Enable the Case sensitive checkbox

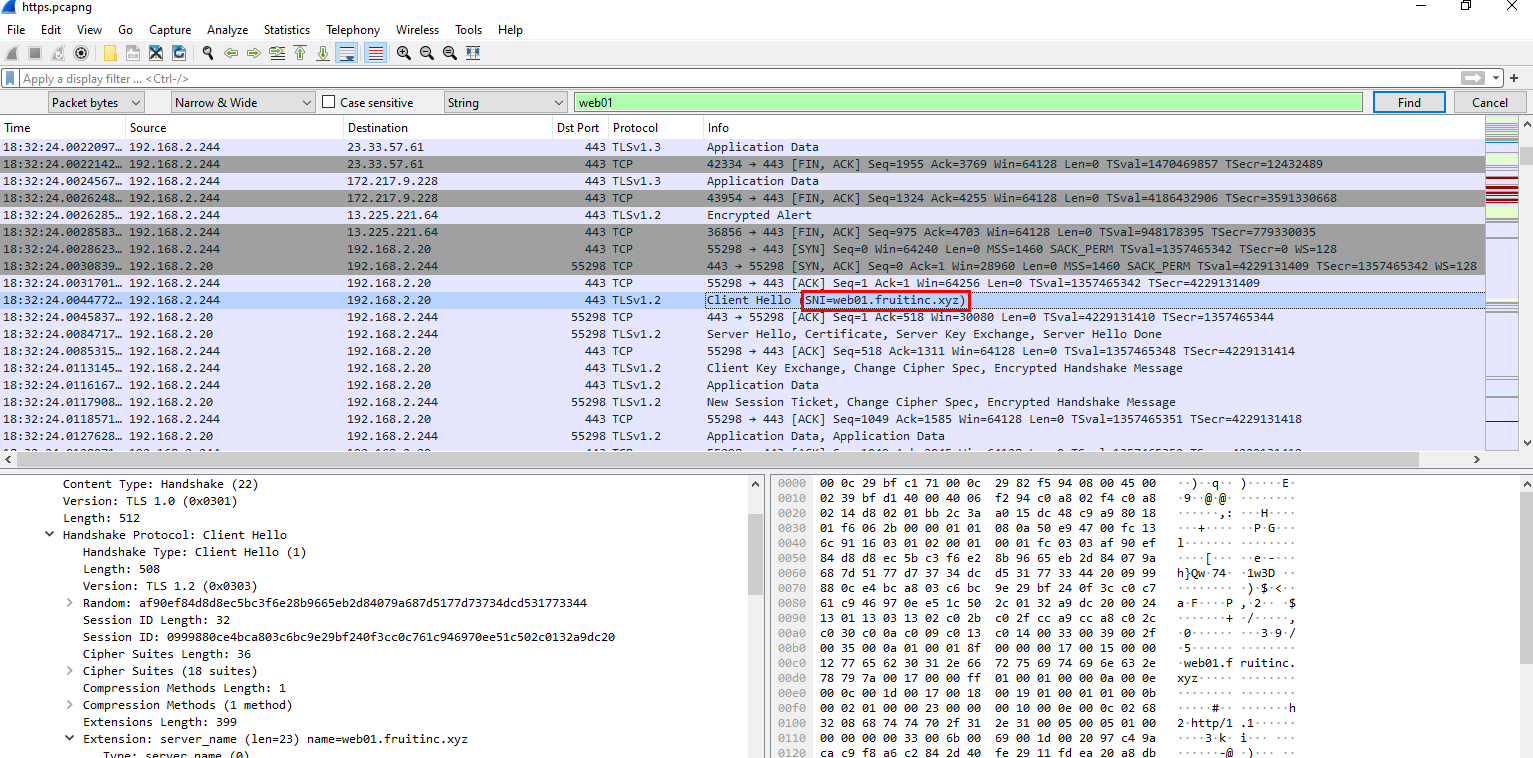pyautogui.click(x=329, y=102)
